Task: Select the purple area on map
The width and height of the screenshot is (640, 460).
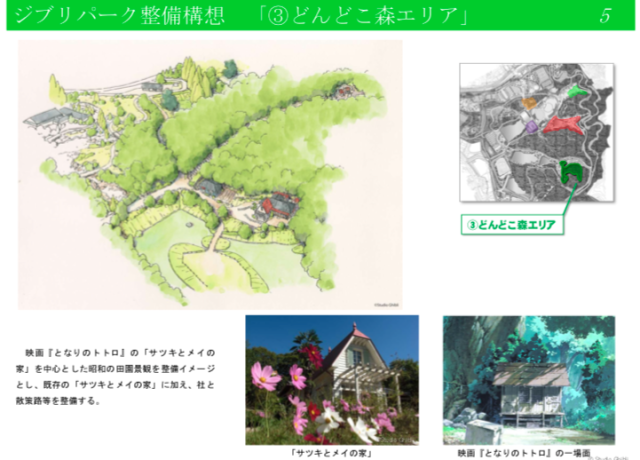Action: 531,127
